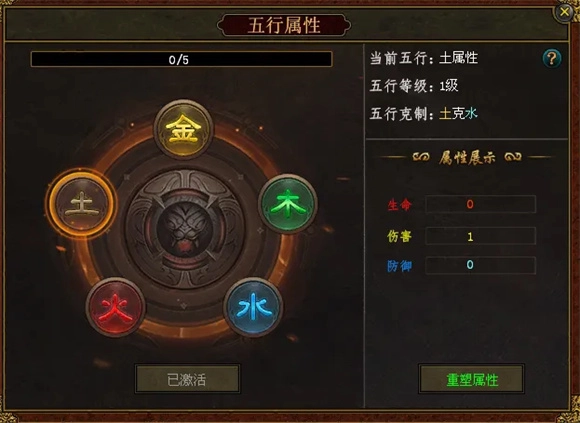Select the highlighted 土 (Earth) element orb
Image resolution: width=580 pixels, height=423 pixels.
tap(81, 204)
